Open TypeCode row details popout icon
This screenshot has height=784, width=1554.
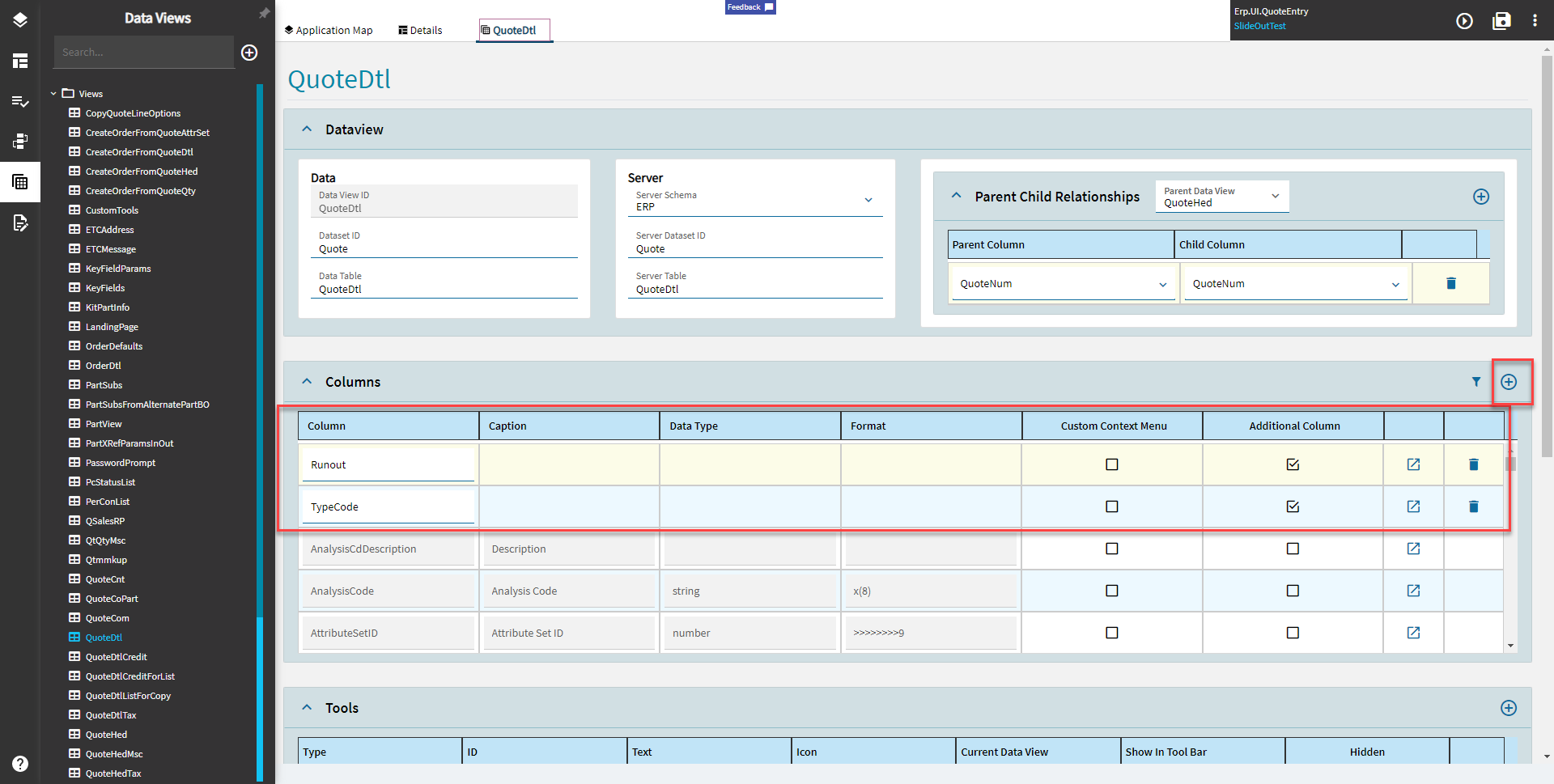coord(1413,506)
